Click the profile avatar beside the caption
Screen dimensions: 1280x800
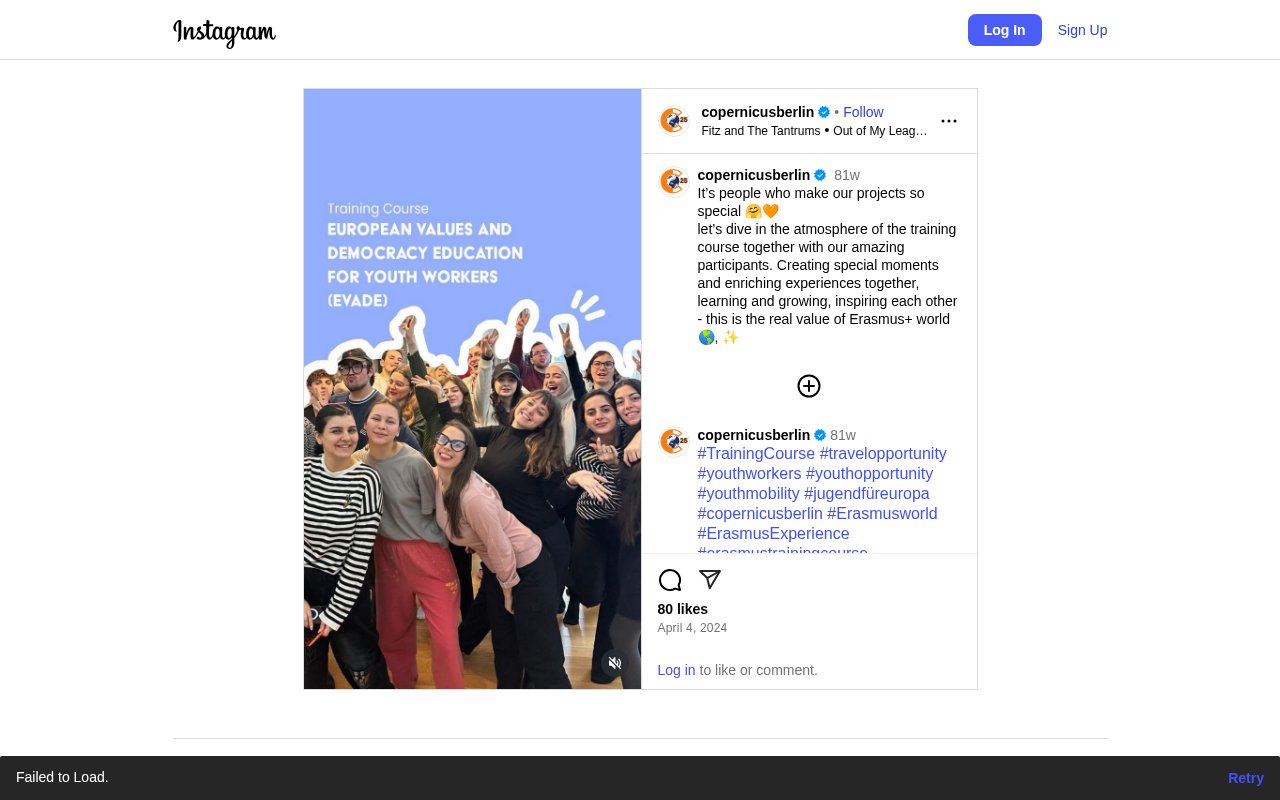click(674, 181)
